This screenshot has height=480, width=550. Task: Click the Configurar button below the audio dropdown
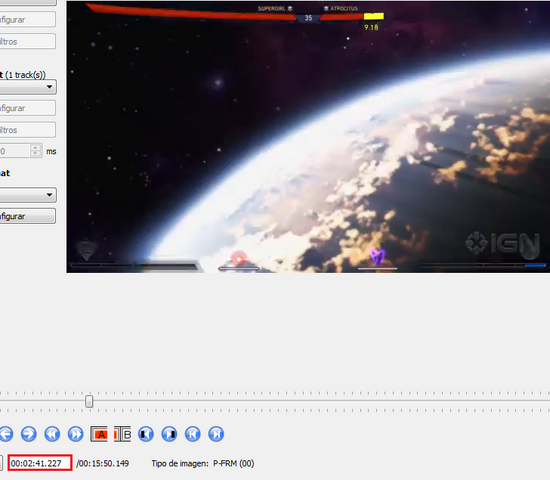pos(27,108)
